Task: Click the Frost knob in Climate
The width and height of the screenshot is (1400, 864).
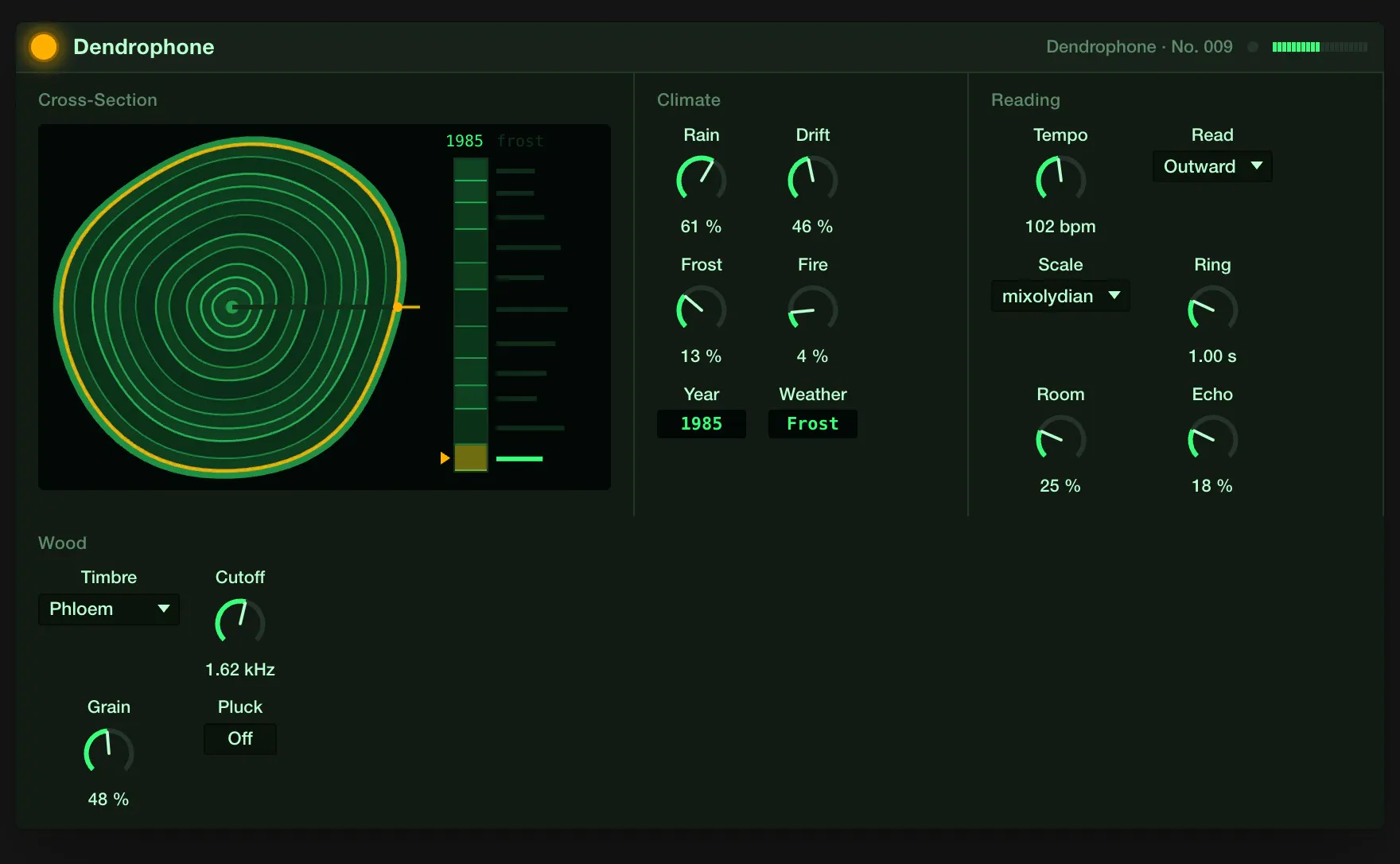Action: pyautogui.click(x=701, y=309)
